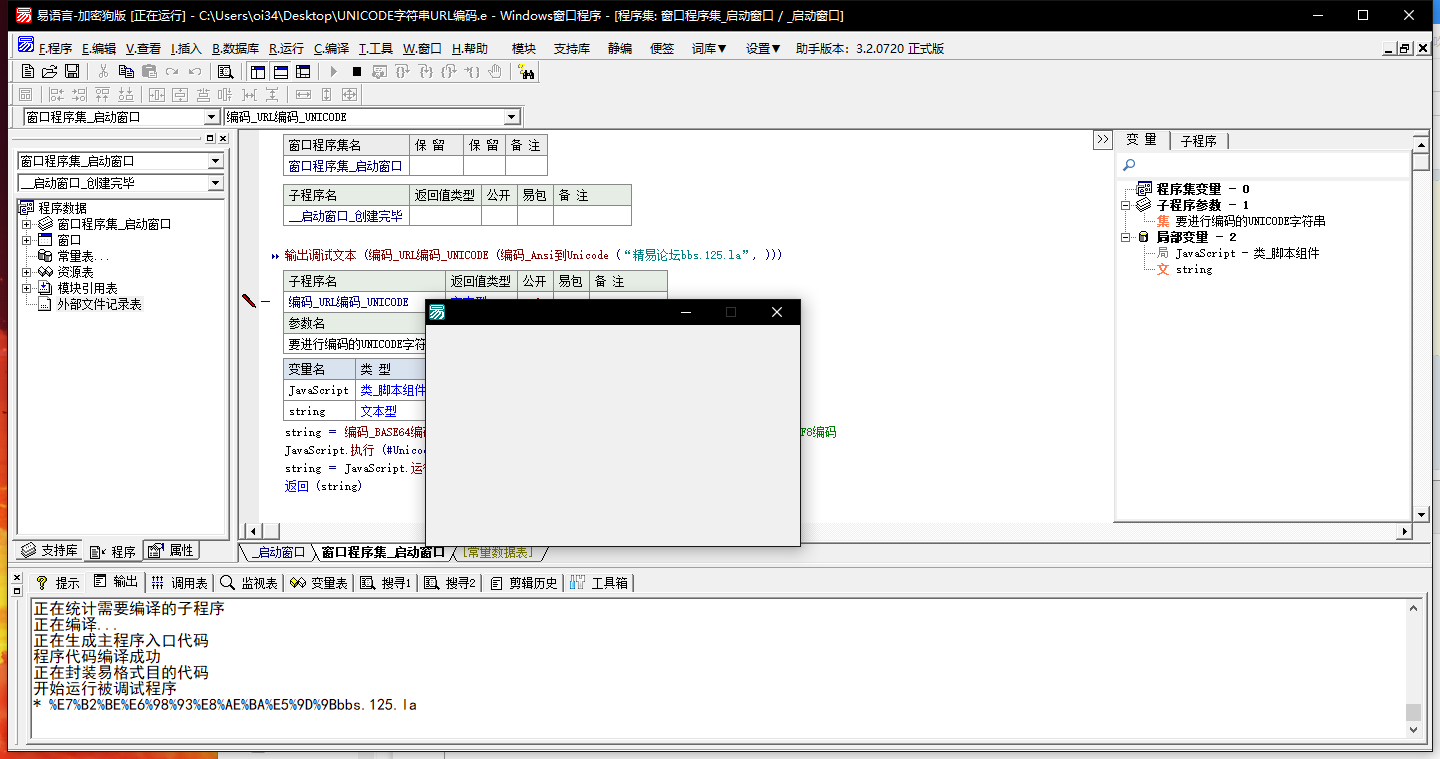
Task: Click the binoculars help-search toolbar icon
Action: pos(527,71)
